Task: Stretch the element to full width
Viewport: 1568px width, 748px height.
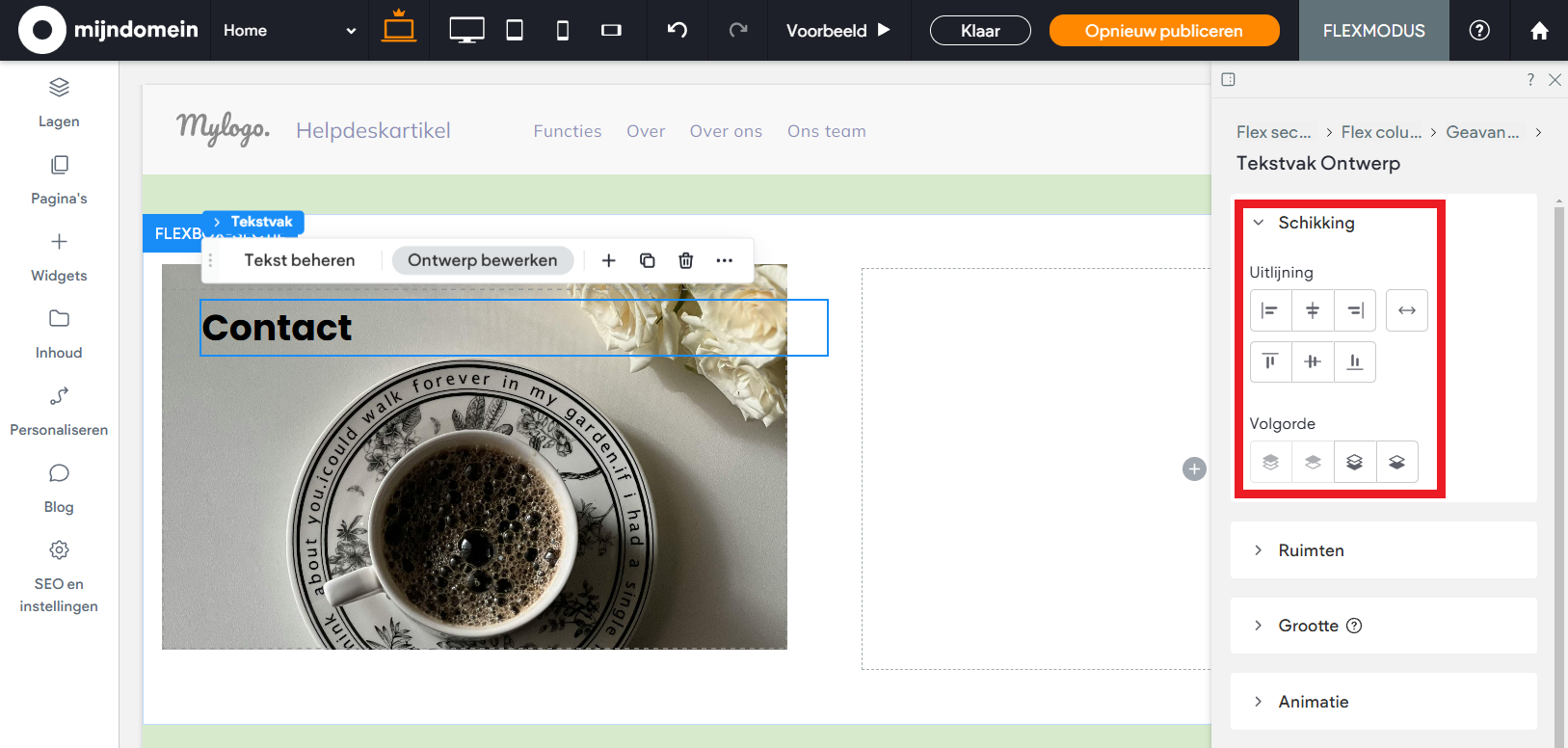Action: click(1407, 310)
